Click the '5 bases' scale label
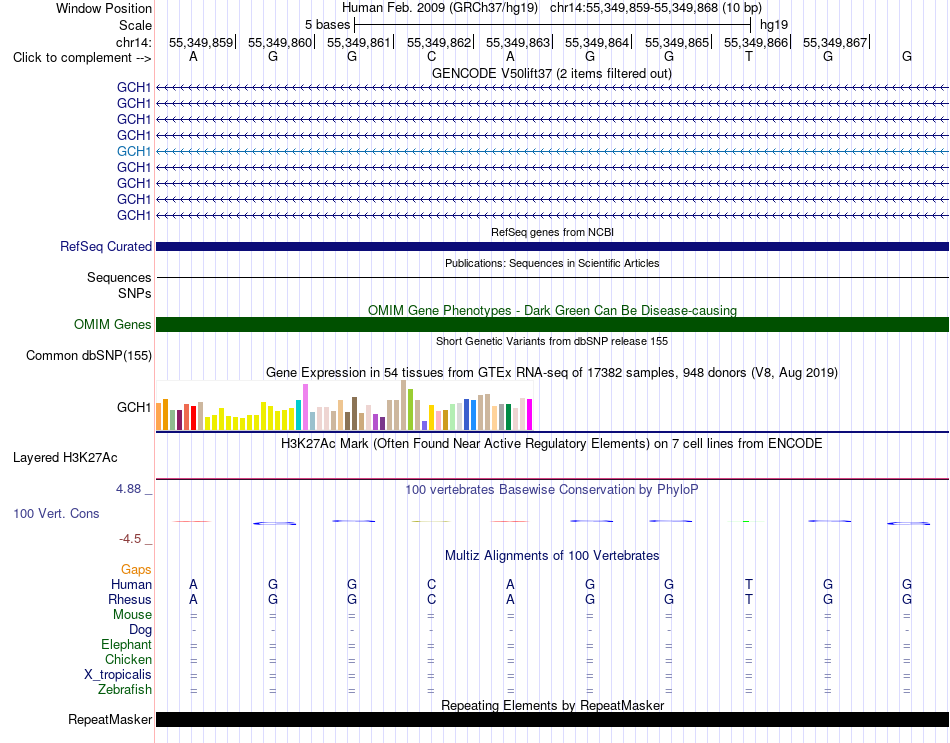Screen dimensions: 950x743 (x=327, y=25)
